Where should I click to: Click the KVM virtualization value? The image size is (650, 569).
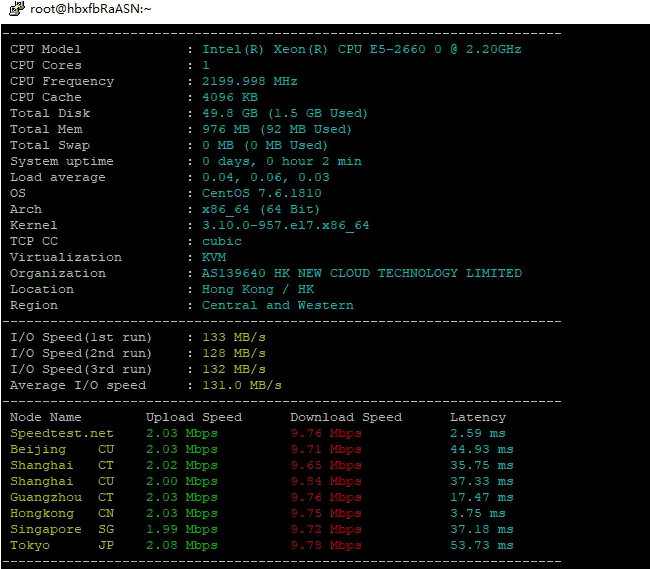213,257
